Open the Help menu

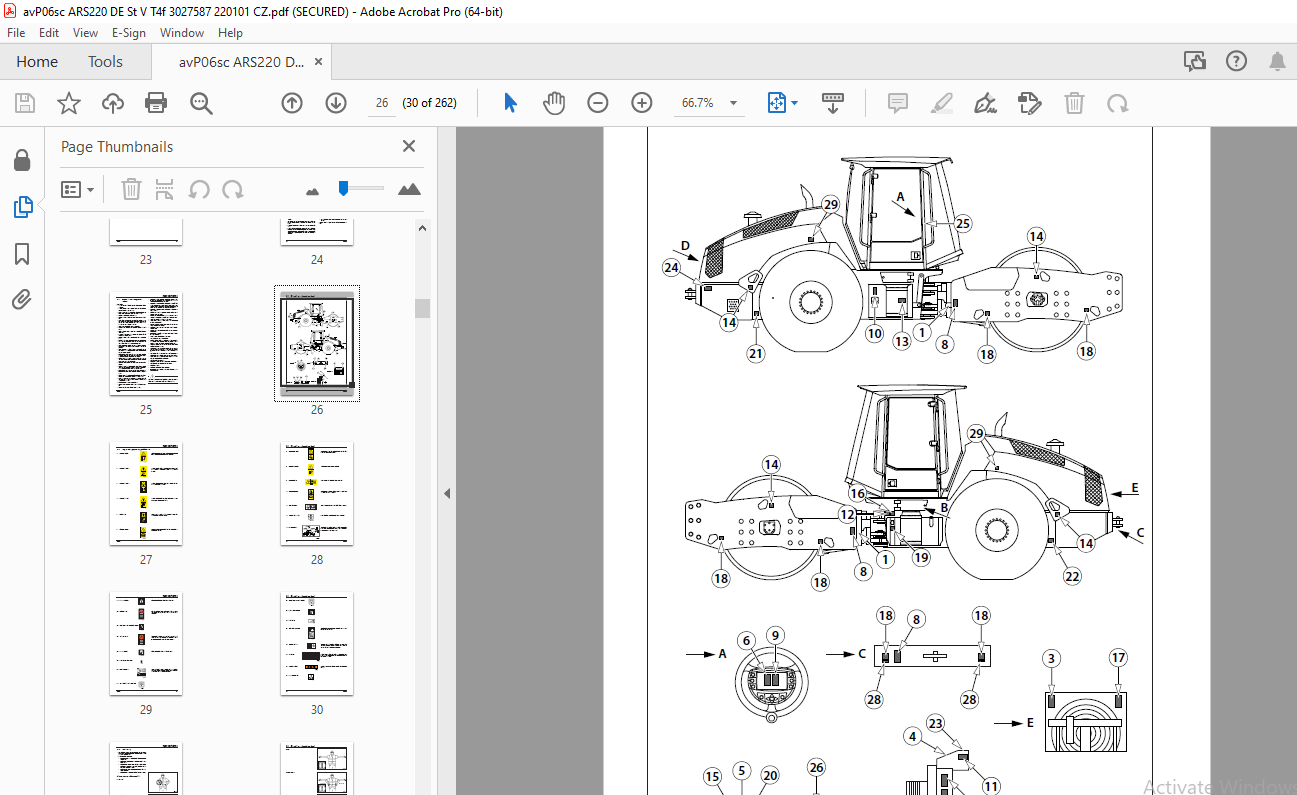[x=230, y=33]
